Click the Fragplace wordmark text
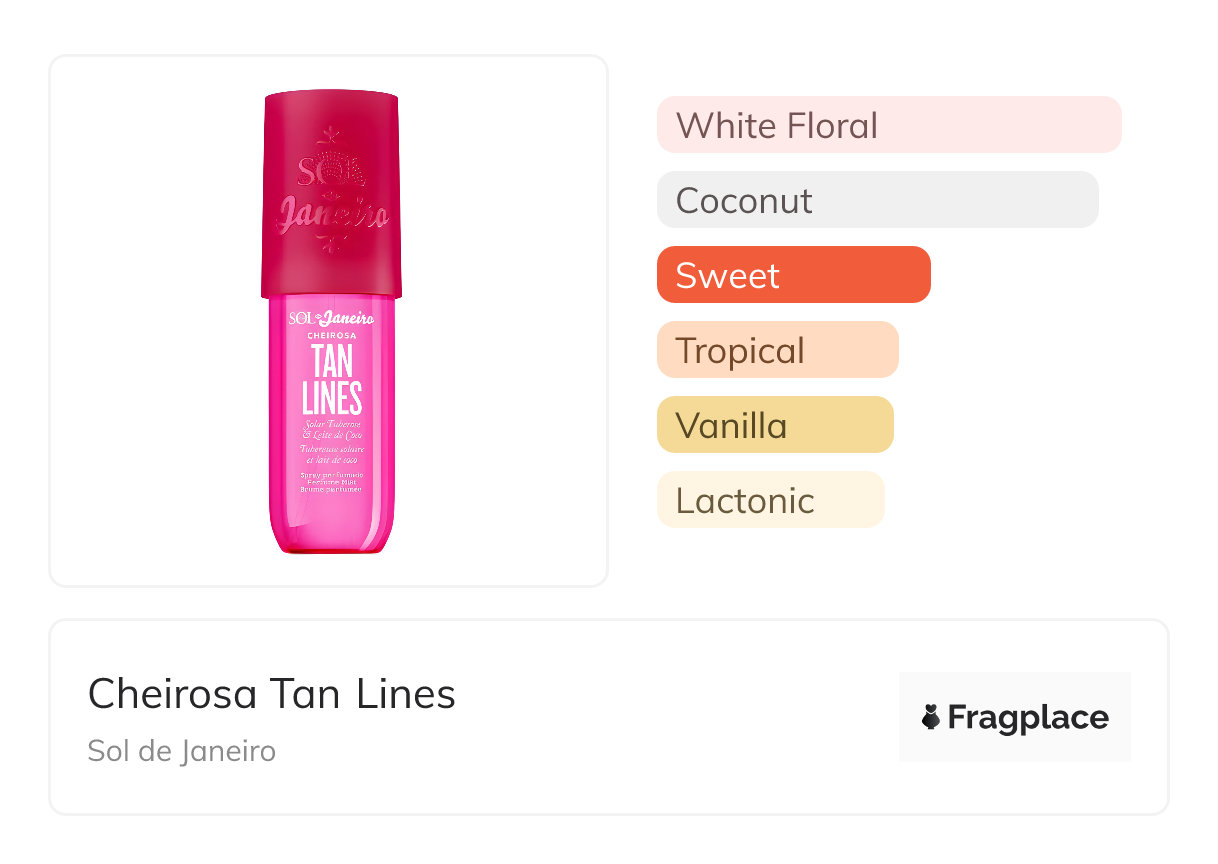 coord(1027,717)
